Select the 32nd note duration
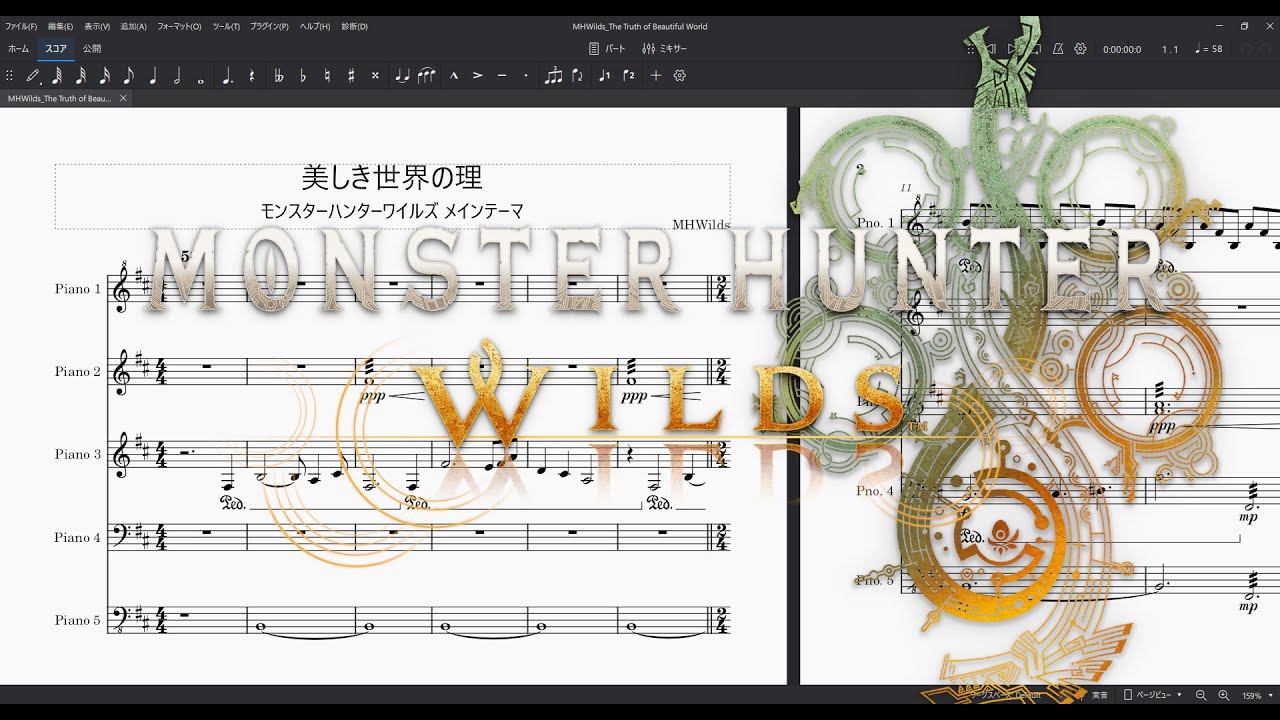 [x=81, y=75]
